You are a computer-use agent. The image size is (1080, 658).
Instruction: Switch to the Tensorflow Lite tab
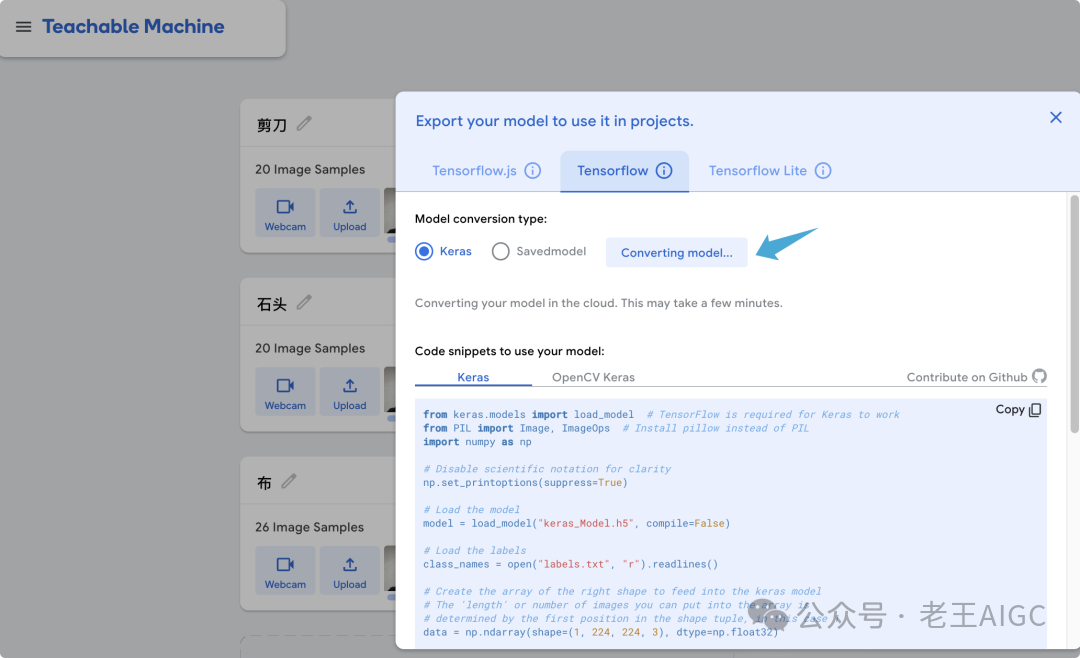coord(769,171)
